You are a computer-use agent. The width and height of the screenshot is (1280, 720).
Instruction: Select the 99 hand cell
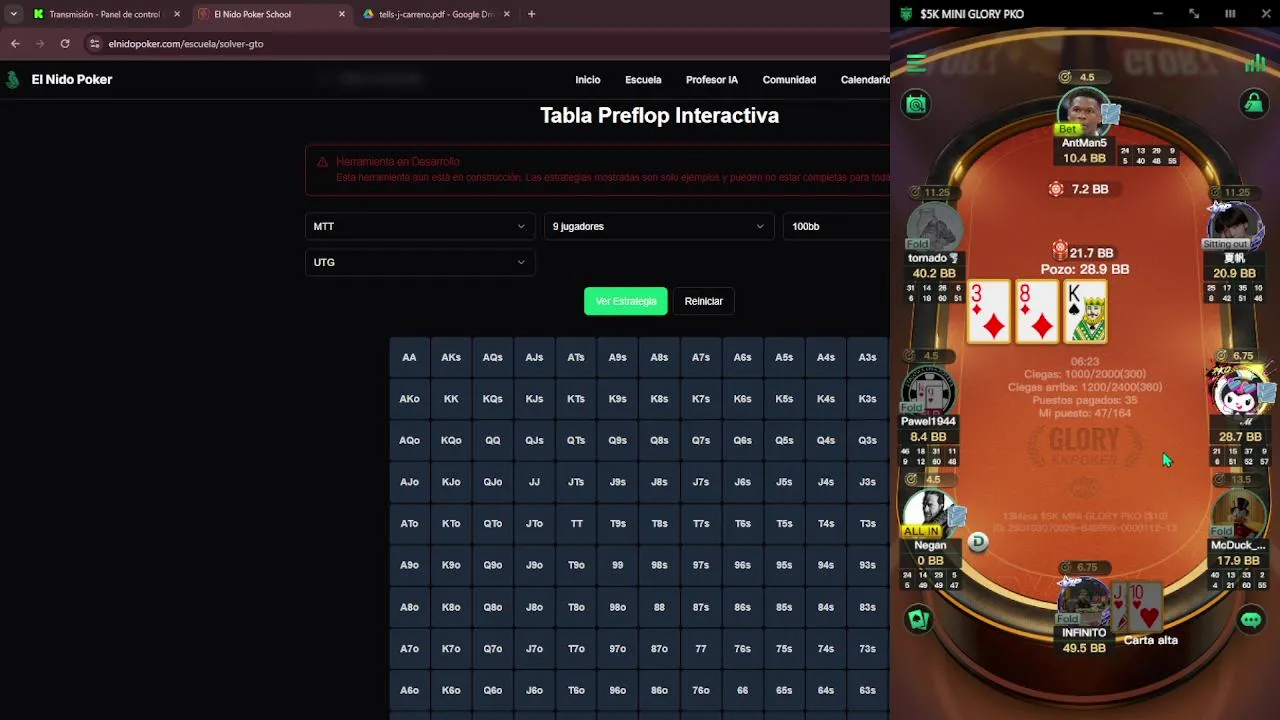pyautogui.click(x=618, y=565)
